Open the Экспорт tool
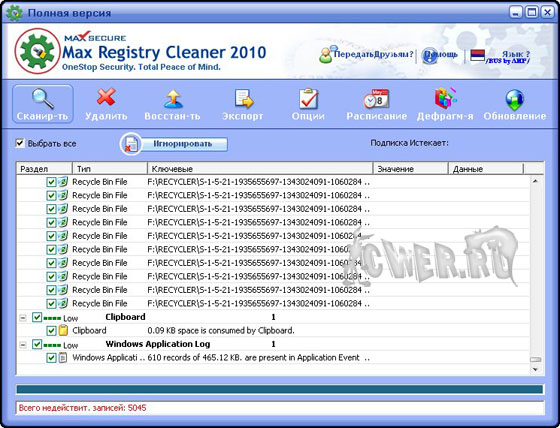 pos(243,104)
